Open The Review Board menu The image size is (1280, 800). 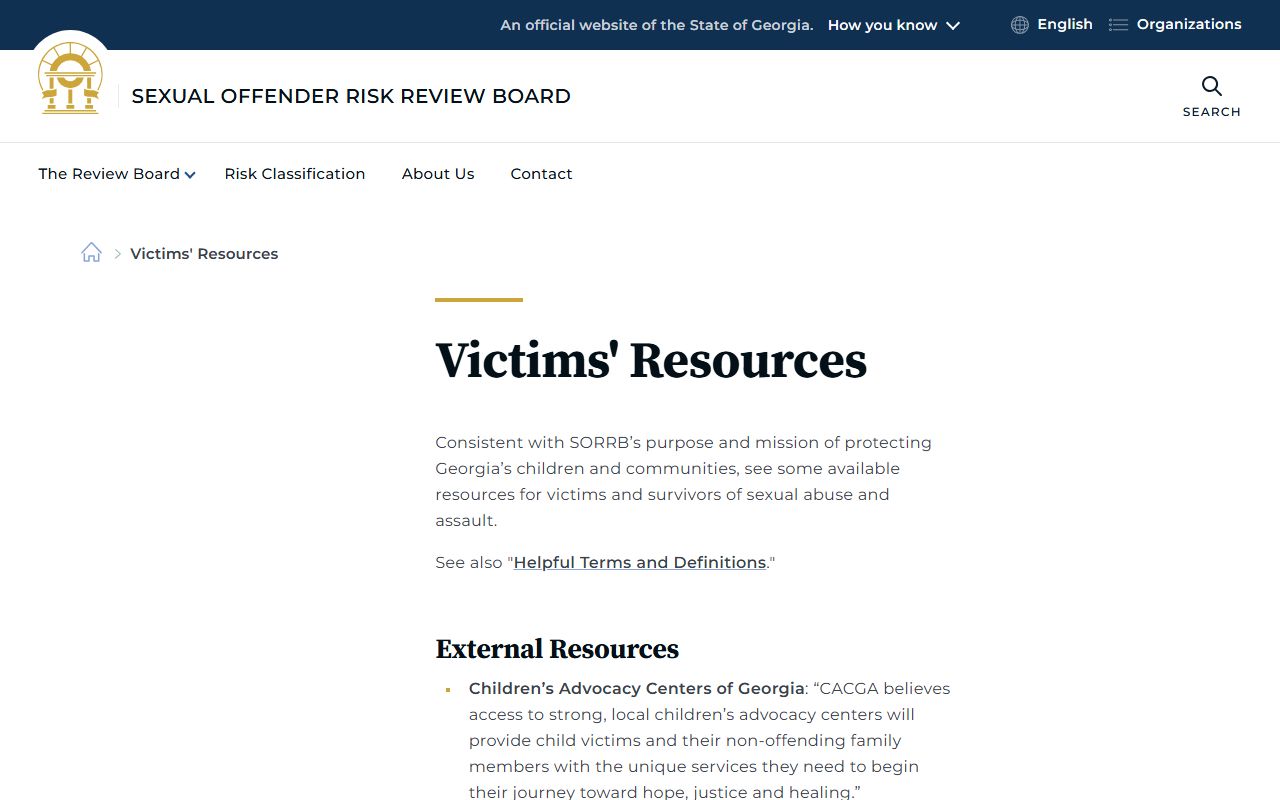click(x=109, y=174)
